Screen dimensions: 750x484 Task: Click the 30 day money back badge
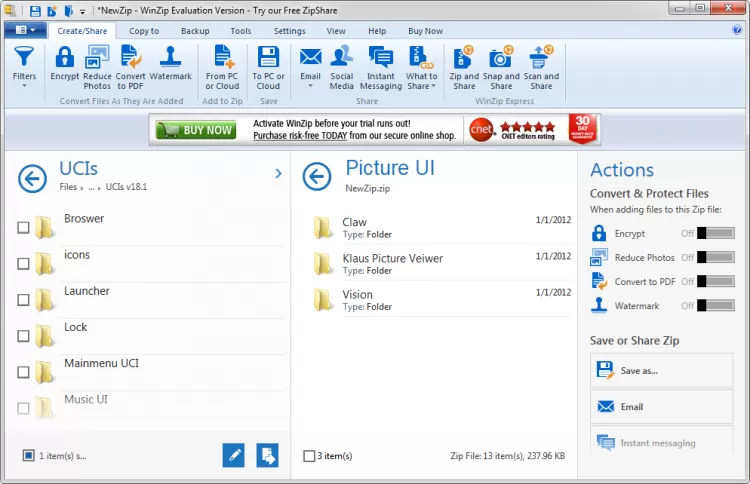pos(583,128)
